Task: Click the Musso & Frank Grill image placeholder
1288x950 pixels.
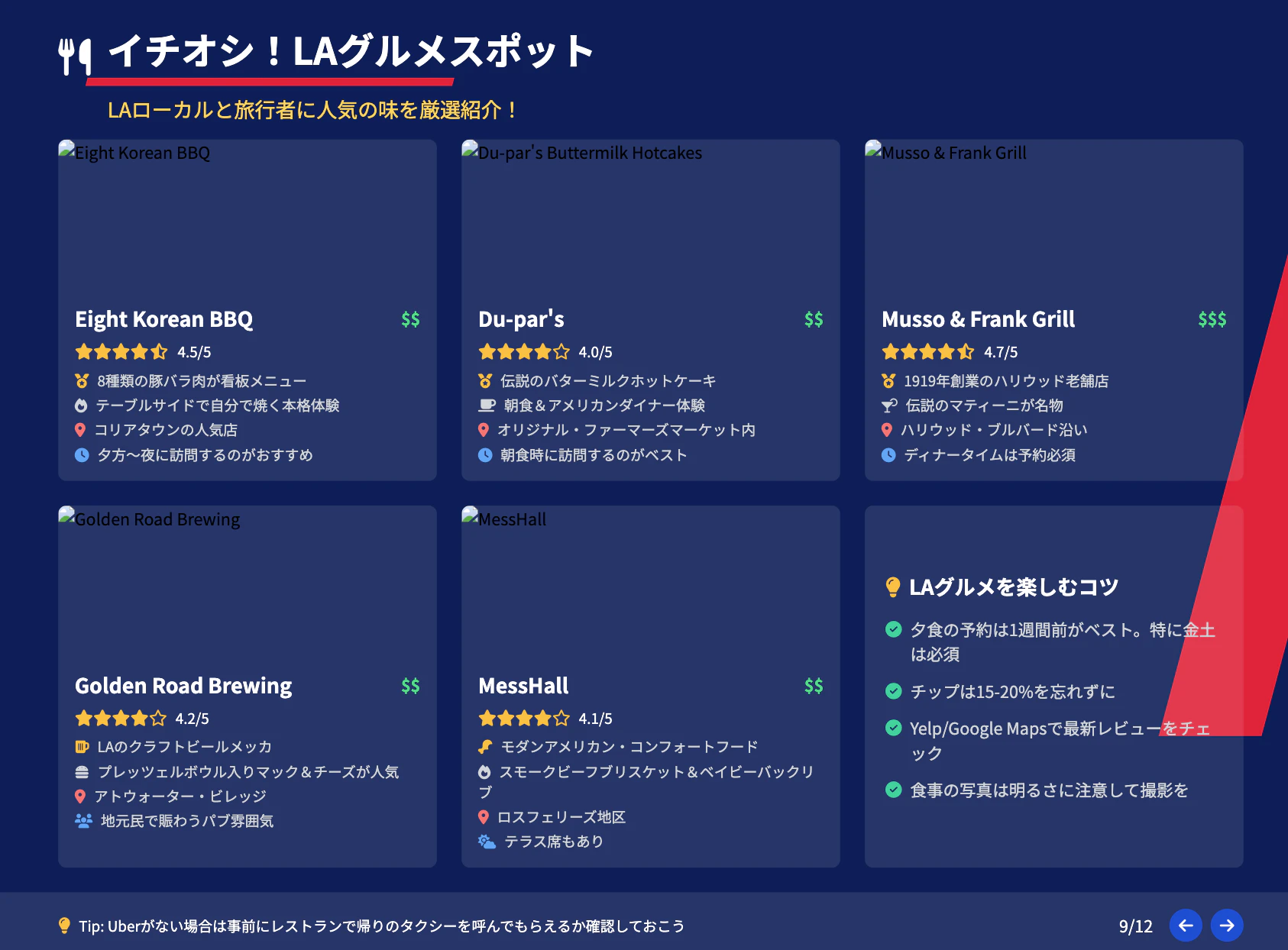Action: (x=1054, y=217)
